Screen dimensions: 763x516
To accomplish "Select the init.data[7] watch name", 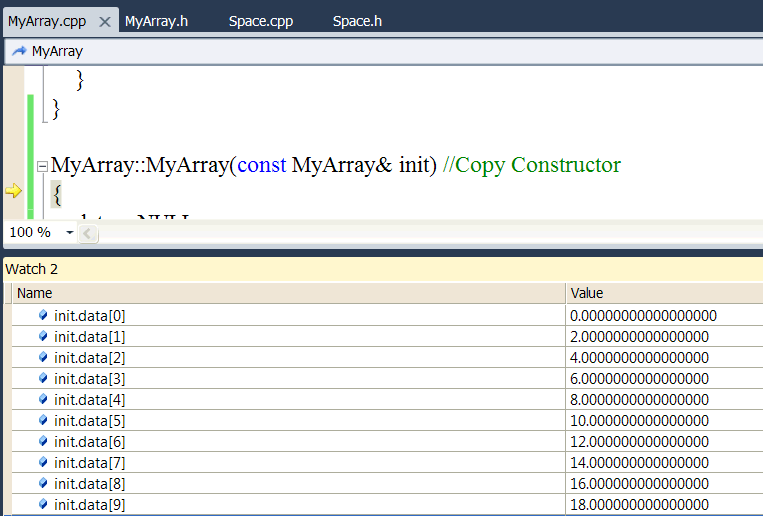I will click(x=90, y=462).
